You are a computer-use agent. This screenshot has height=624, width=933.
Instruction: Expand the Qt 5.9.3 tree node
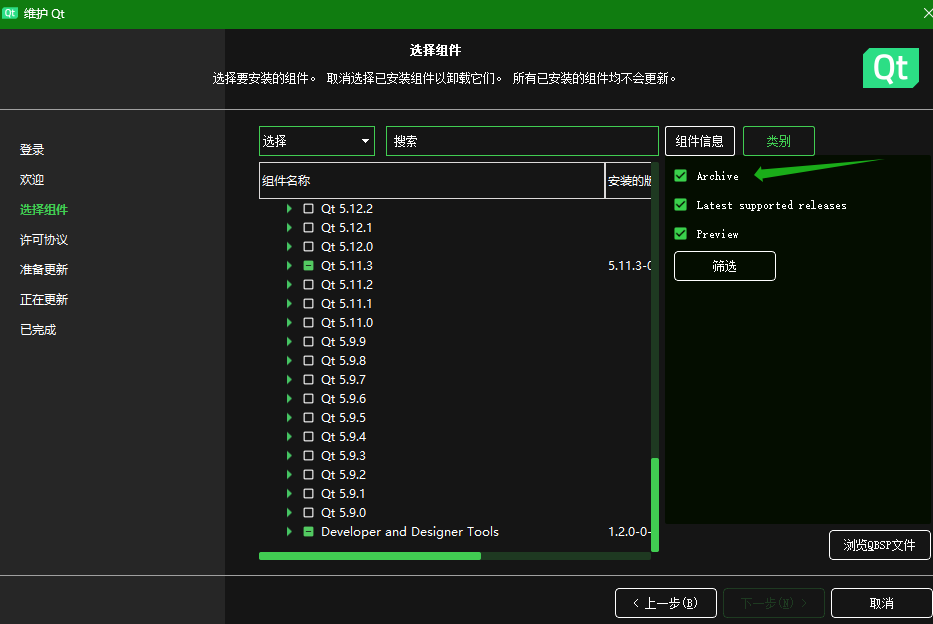[289, 456]
